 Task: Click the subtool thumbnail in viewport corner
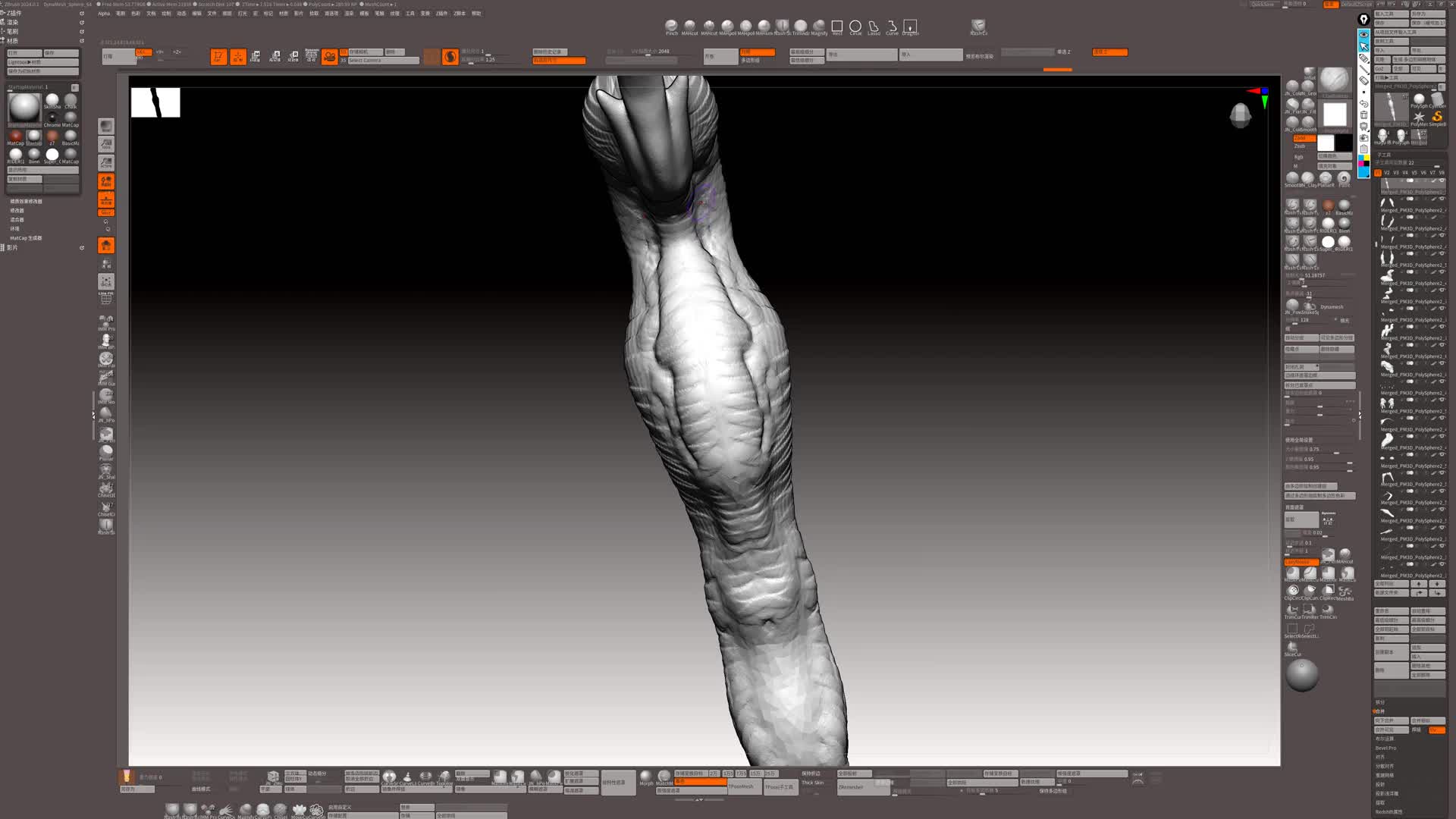tap(155, 102)
